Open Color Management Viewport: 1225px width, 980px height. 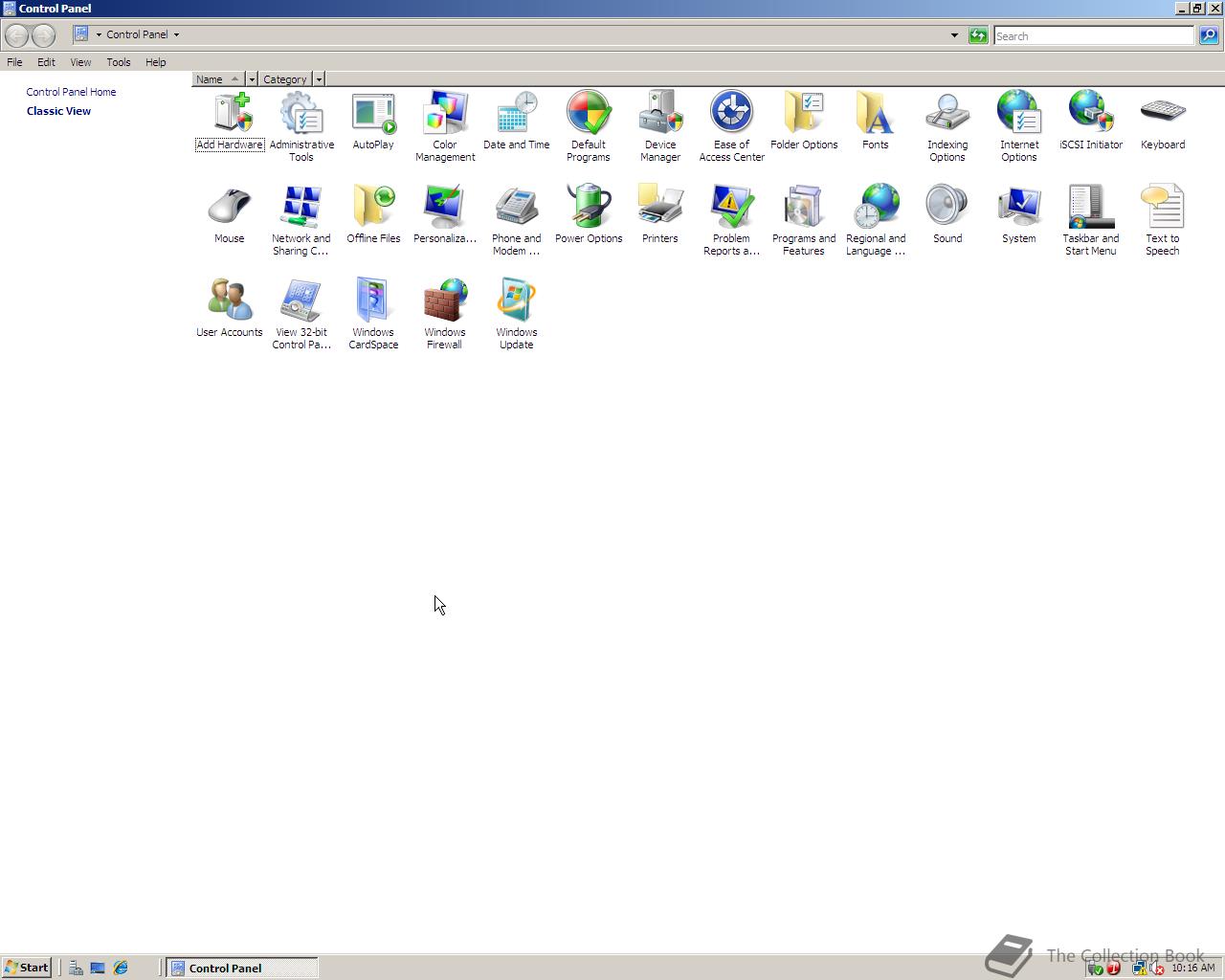445,126
